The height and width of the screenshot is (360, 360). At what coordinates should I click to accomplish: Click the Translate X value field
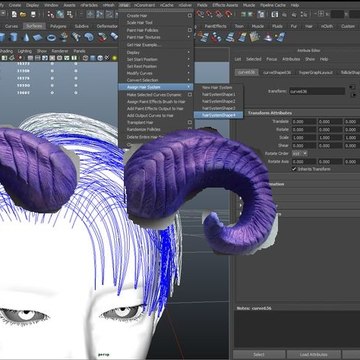click(304, 122)
